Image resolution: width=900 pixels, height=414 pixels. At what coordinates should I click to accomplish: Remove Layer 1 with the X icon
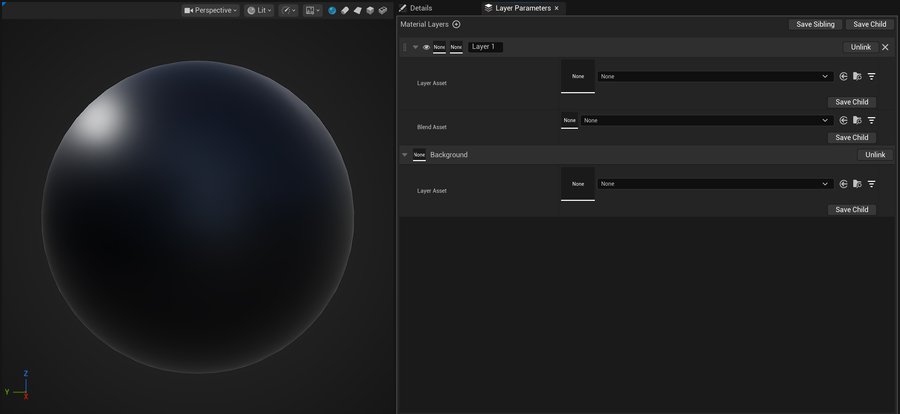[x=885, y=47]
